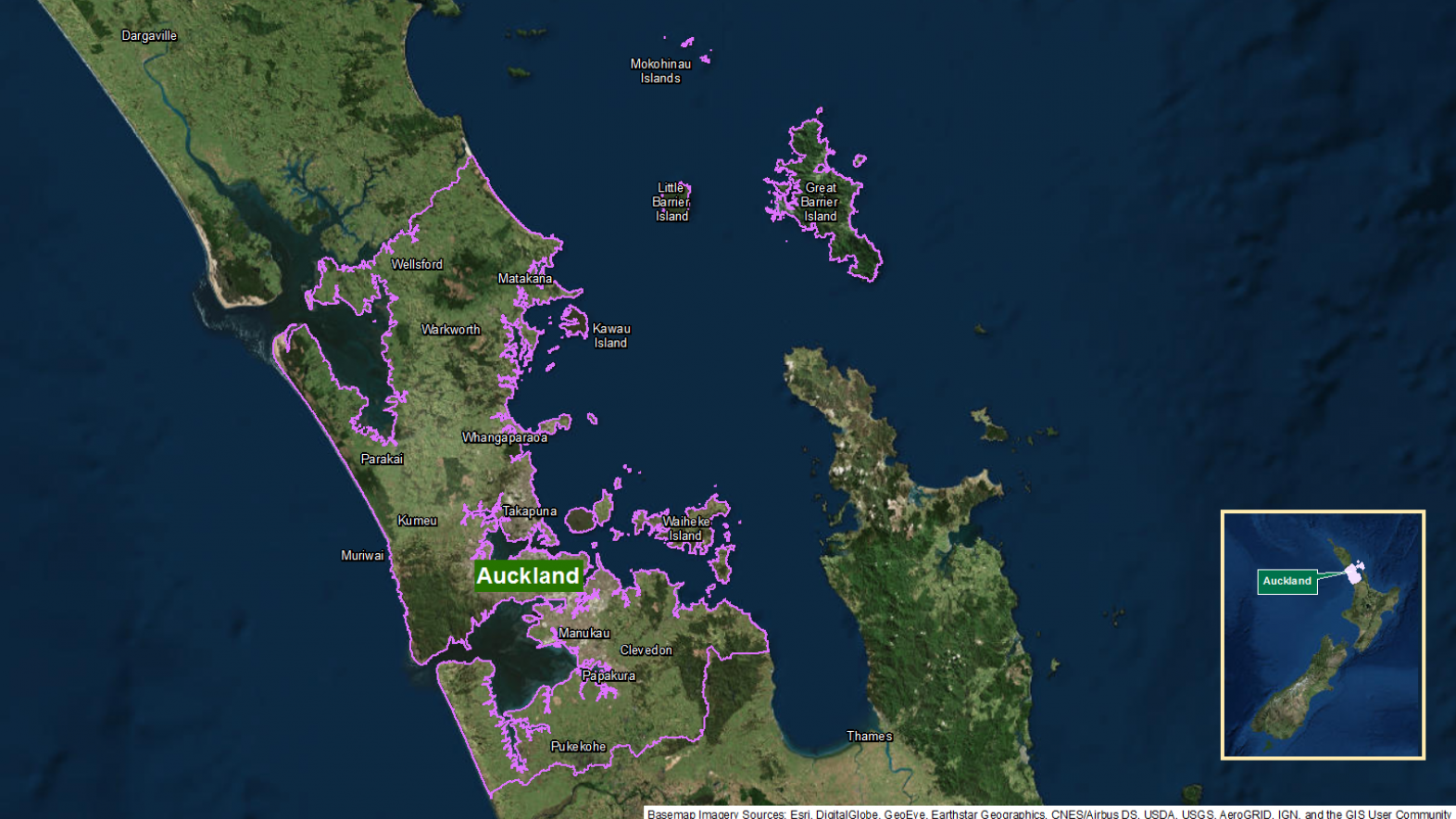
Task: Select the Great Barrier Island label
Action: point(820,202)
